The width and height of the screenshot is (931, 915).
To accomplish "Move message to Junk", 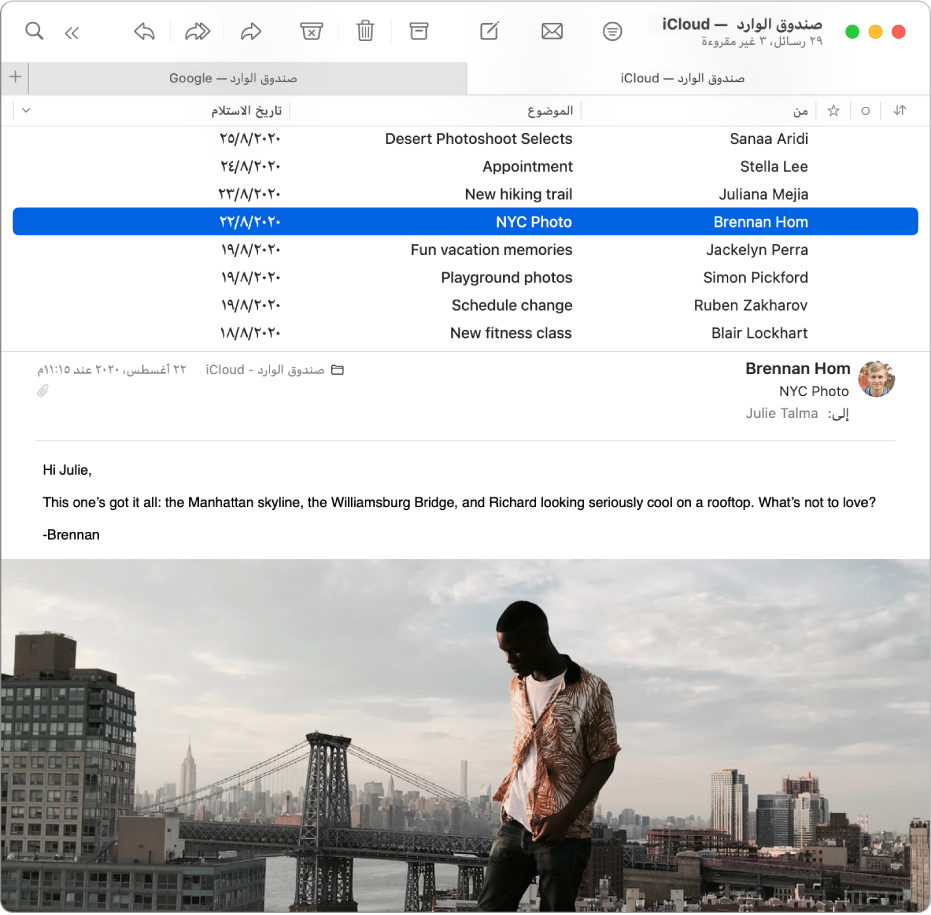I will 311,31.
